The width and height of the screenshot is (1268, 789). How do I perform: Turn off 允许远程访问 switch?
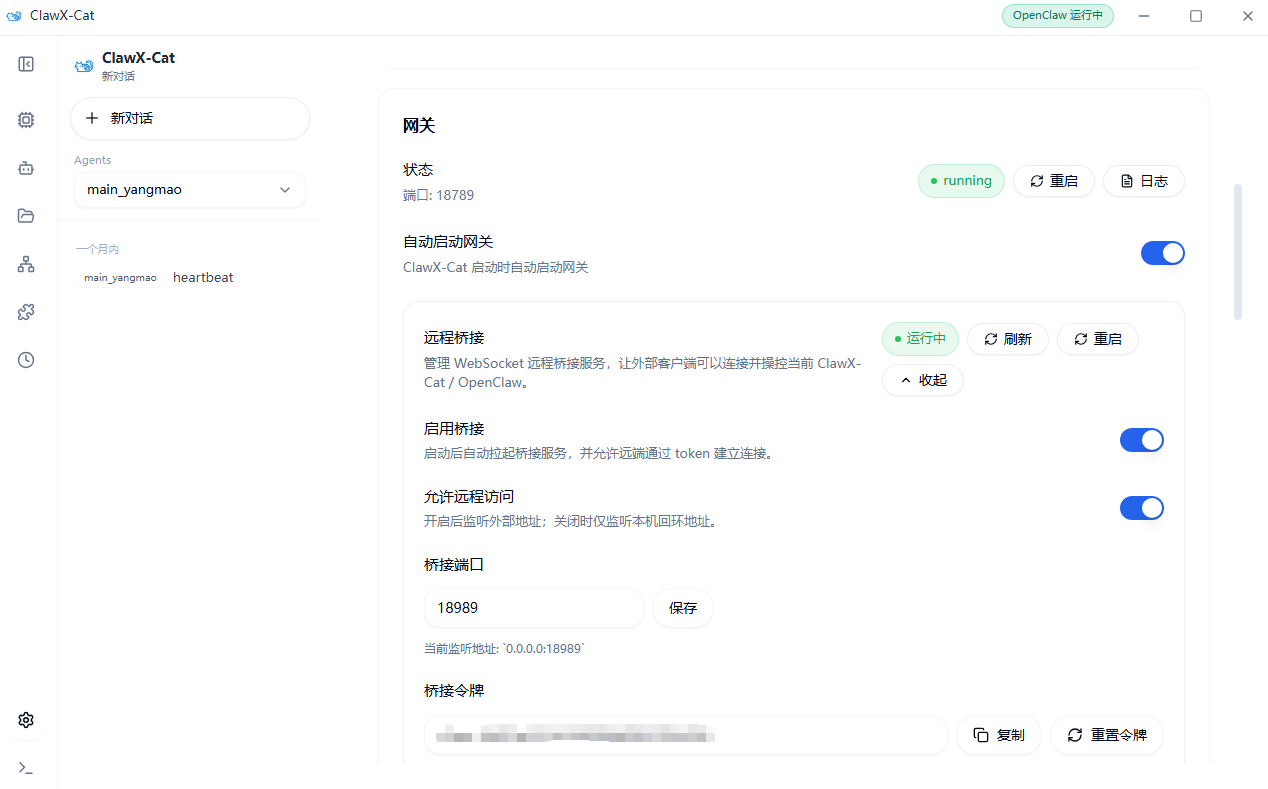point(1141,507)
